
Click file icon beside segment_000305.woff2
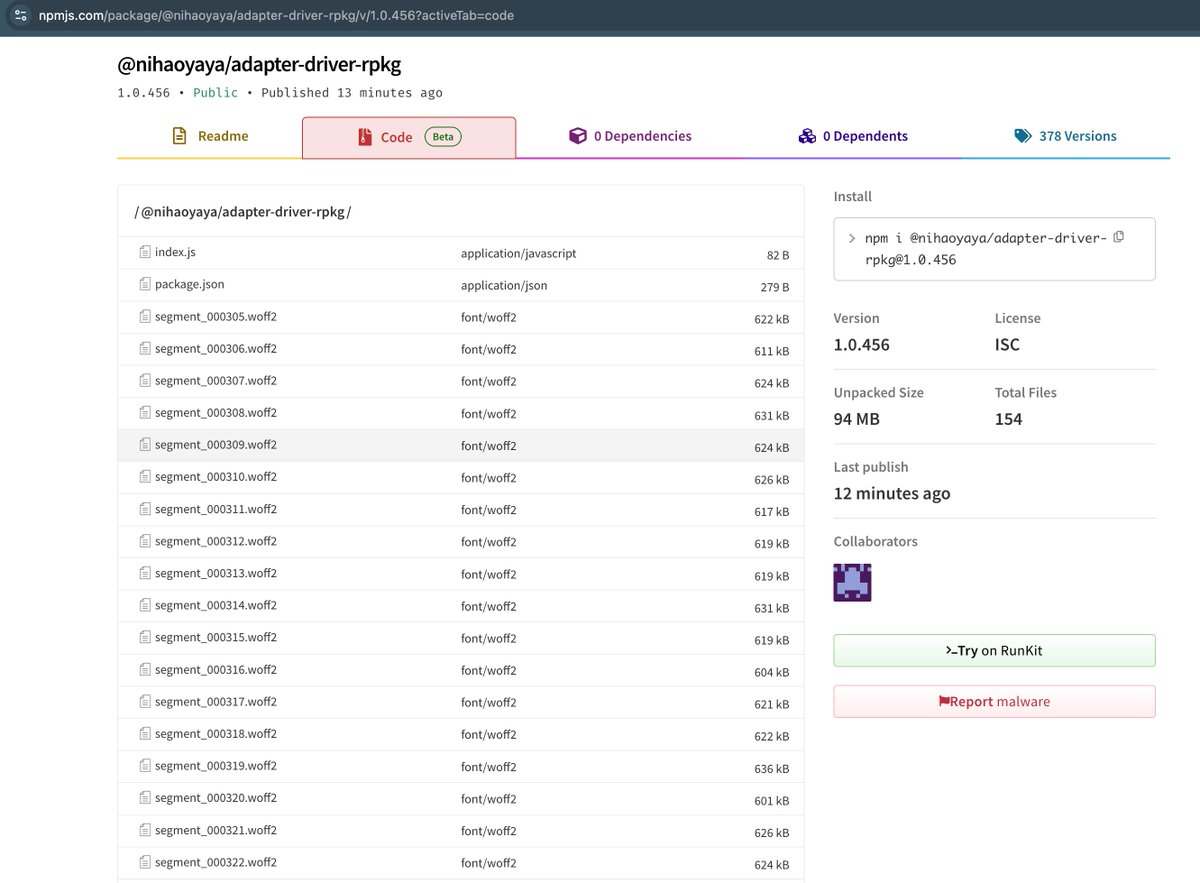[x=145, y=316]
